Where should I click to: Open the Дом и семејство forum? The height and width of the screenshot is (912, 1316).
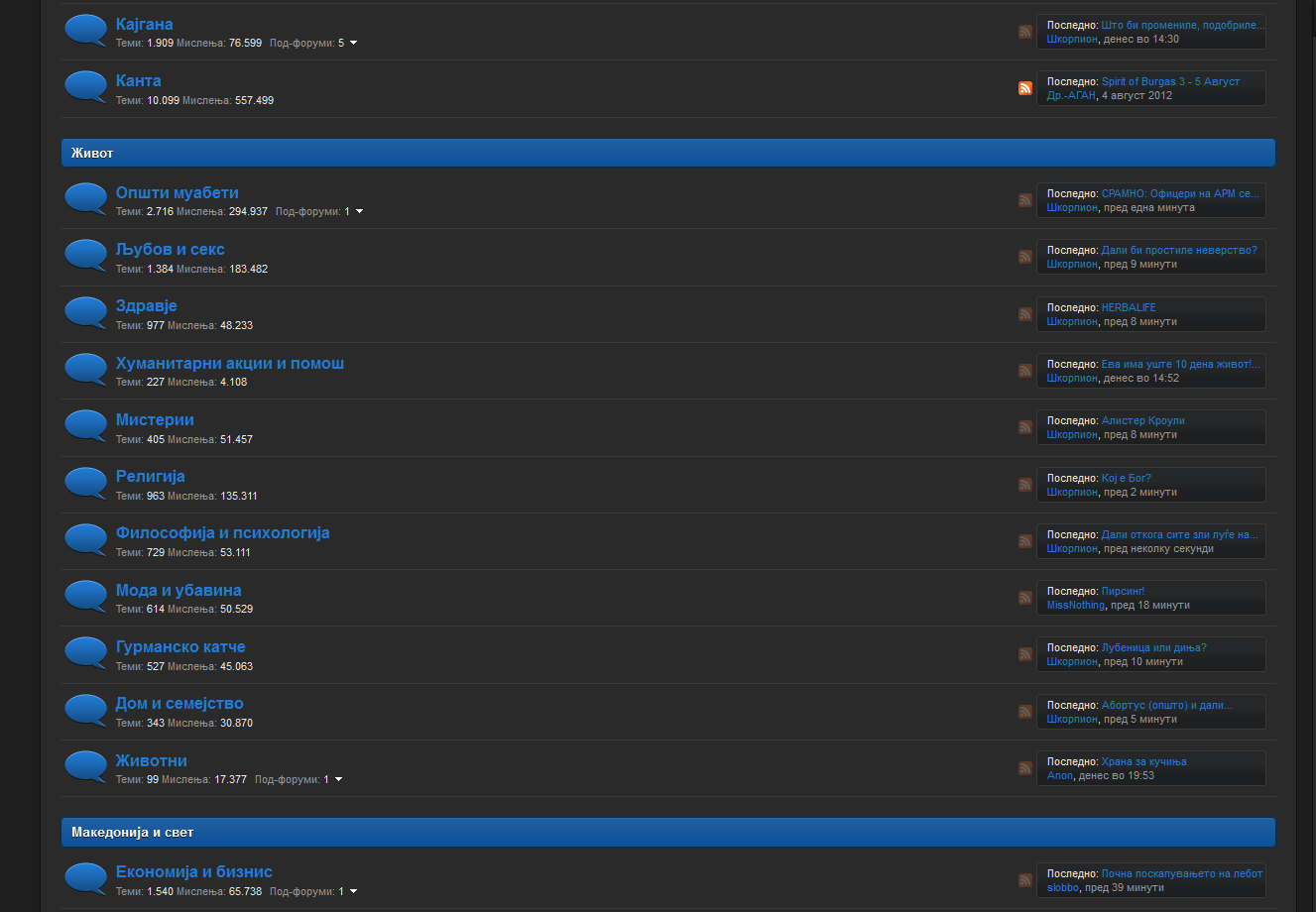pos(179,703)
